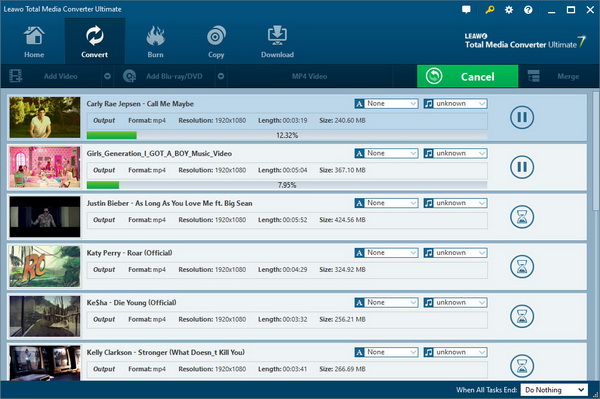Image resolution: width=600 pixels, height=399 pixels.
Task: Select the Convert tab
Action: pyautogui.click(x=95, y=41)
